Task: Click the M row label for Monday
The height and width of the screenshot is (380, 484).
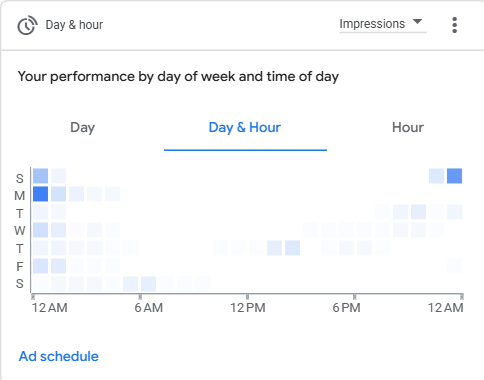Action: tap(20, 196)
